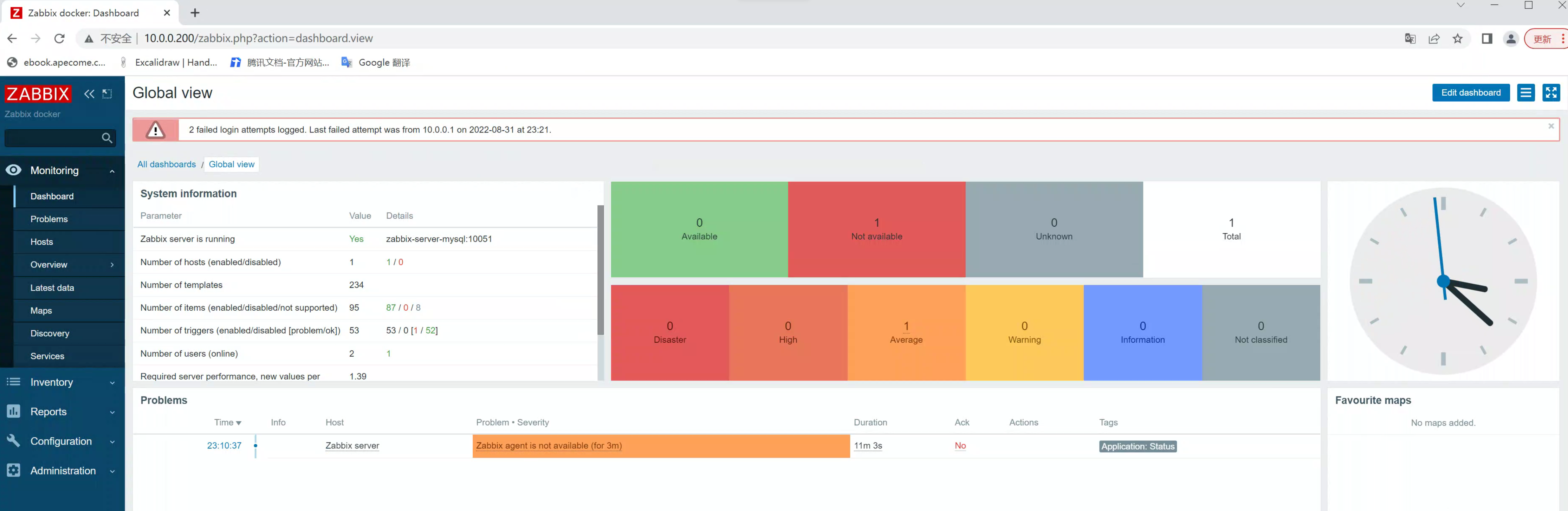
Task: Expand the Inventory menu section
Action: point(112,383)
